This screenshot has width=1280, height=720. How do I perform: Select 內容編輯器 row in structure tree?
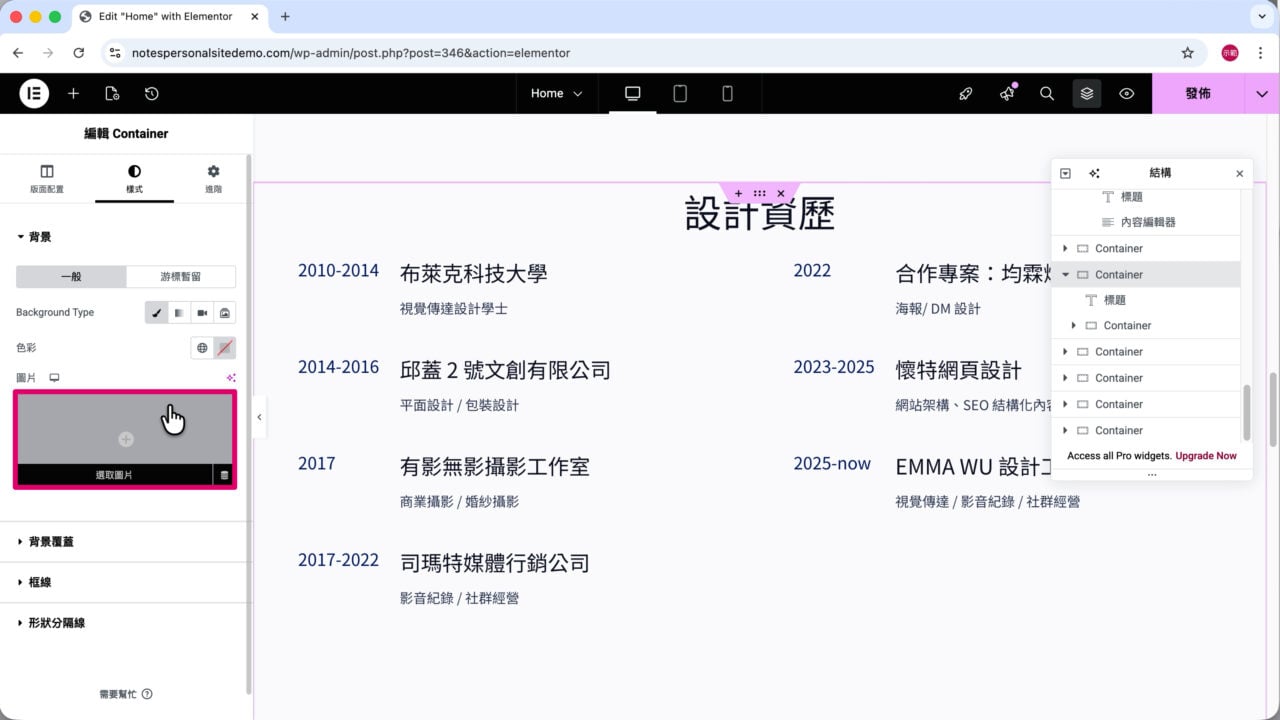[1147, 222]
